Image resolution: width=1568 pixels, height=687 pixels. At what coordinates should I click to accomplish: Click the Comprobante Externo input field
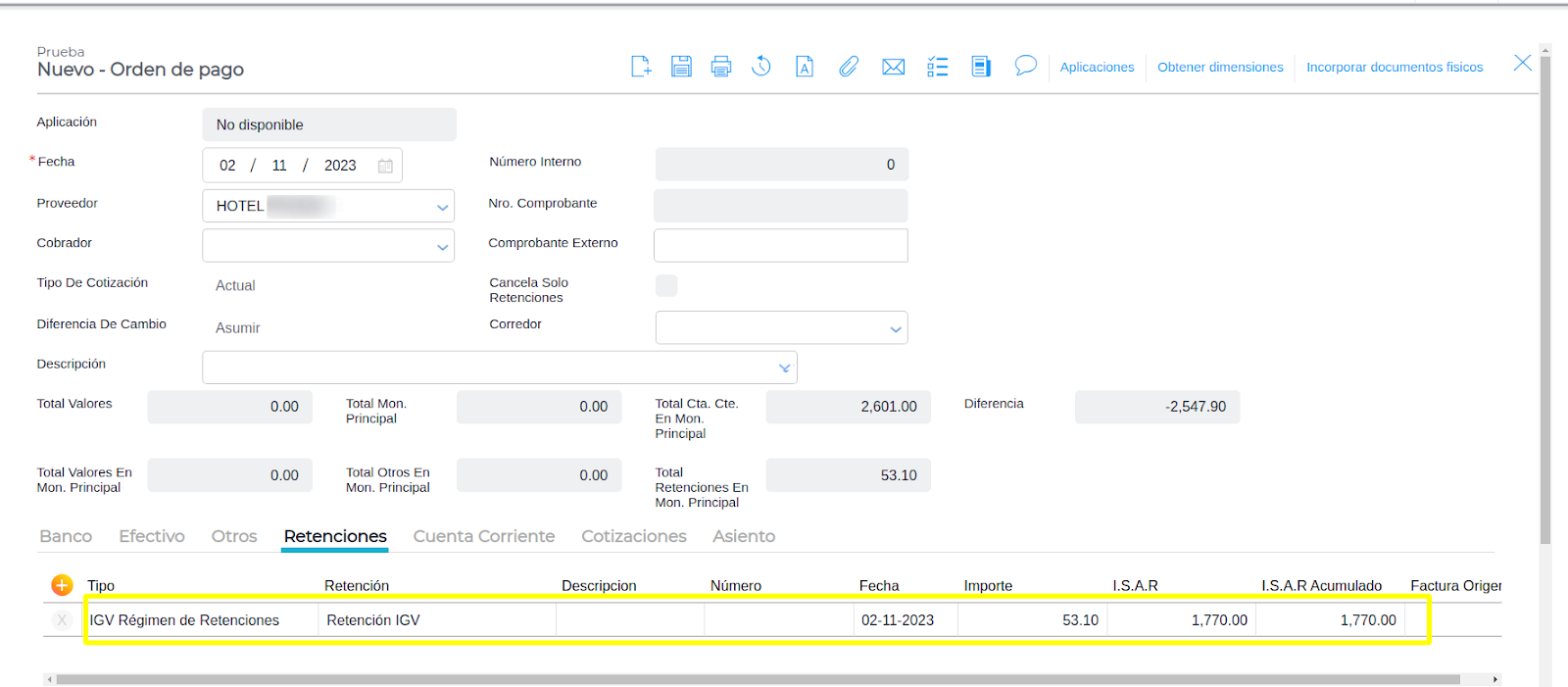[780, 246]
